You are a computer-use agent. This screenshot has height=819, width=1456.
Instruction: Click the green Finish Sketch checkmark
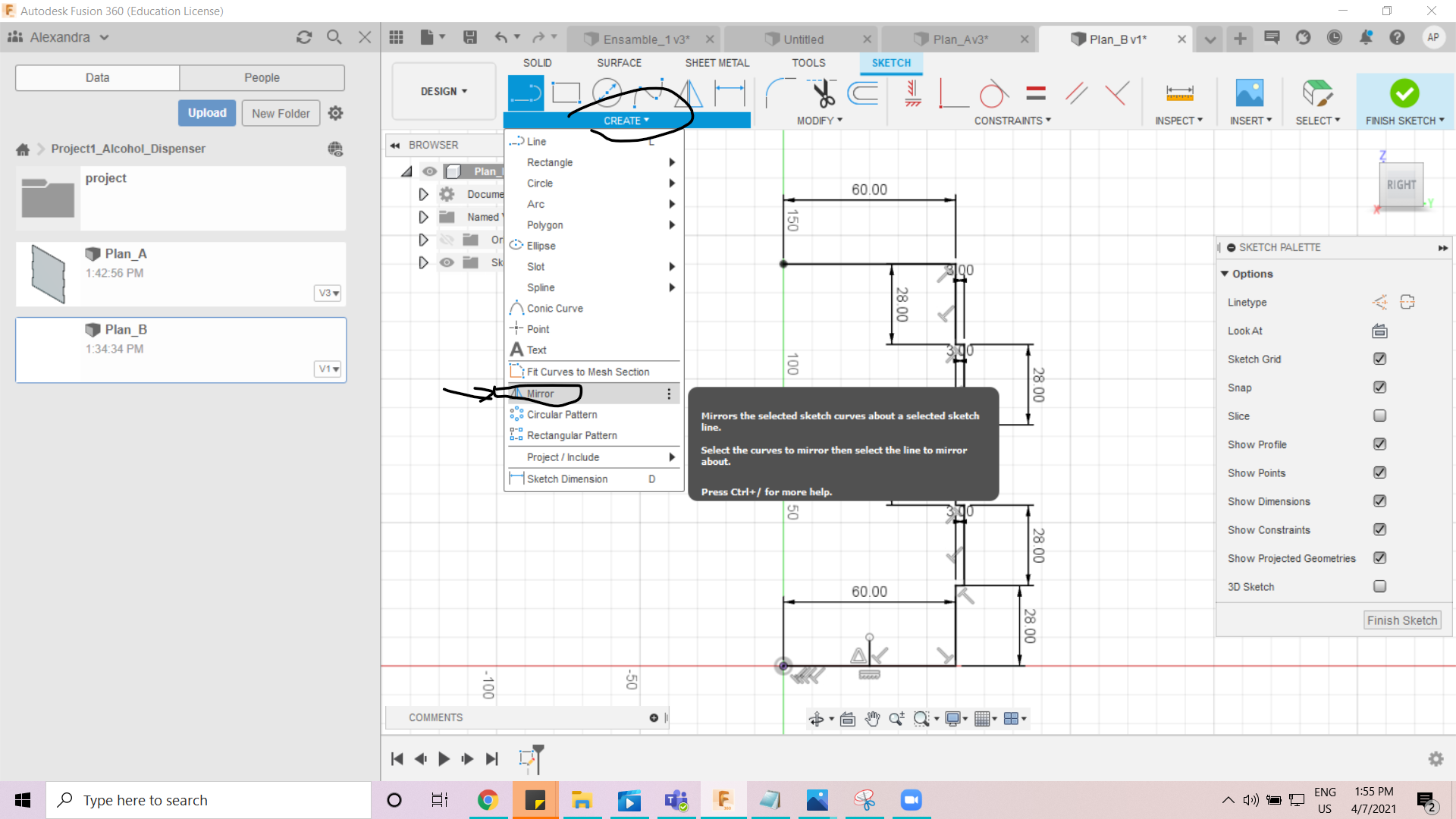tap(1404, 93)
